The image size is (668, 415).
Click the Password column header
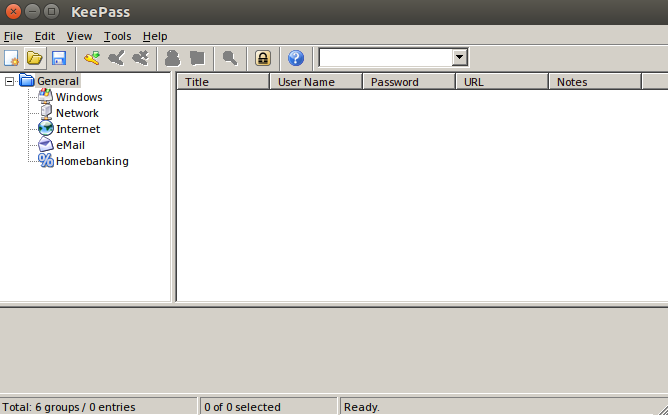coord(409,82)
